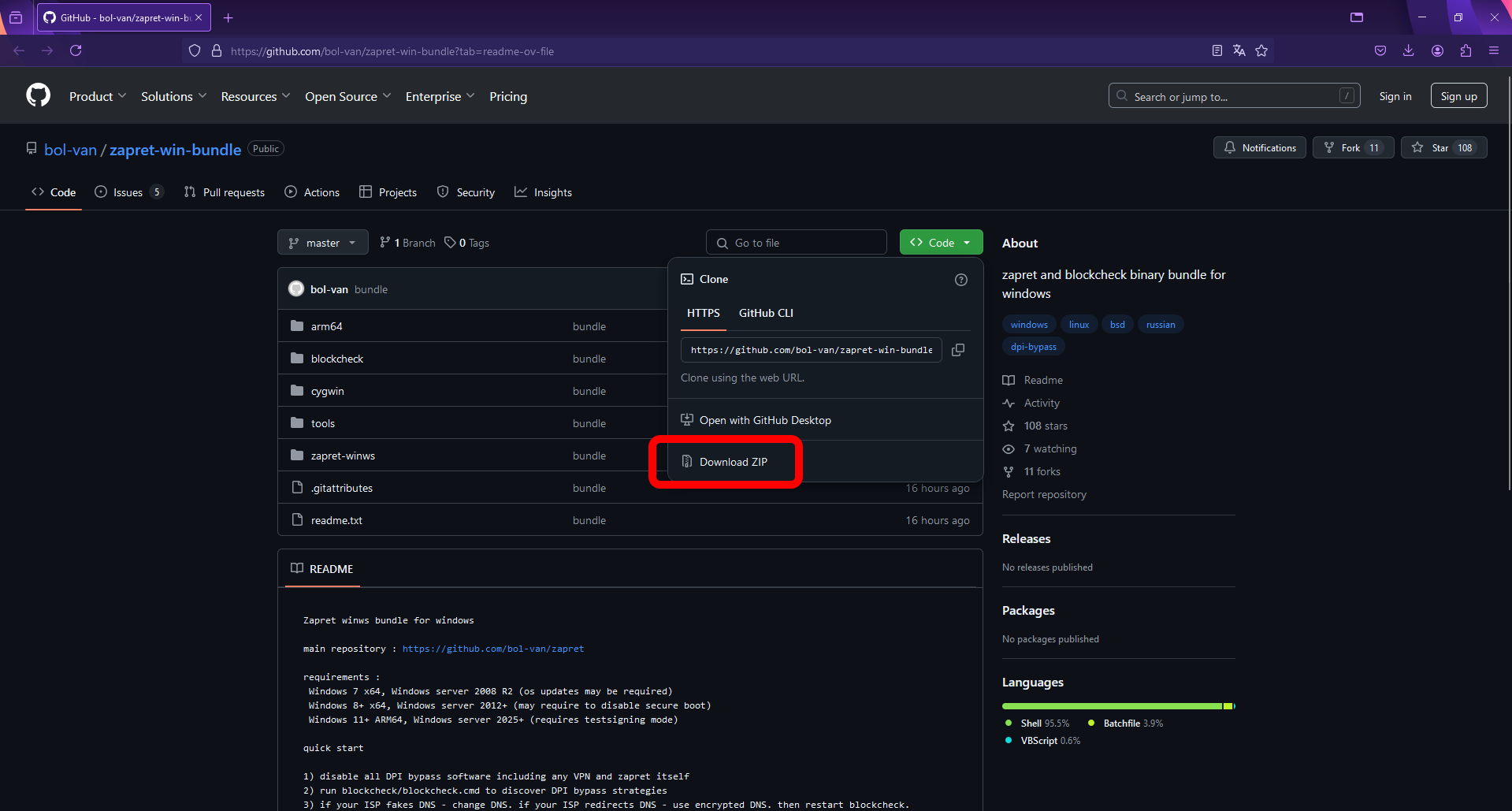Viewport: 1512px width, 811px height.
Task: Click the Report repository link
Action: point(1044,494)
